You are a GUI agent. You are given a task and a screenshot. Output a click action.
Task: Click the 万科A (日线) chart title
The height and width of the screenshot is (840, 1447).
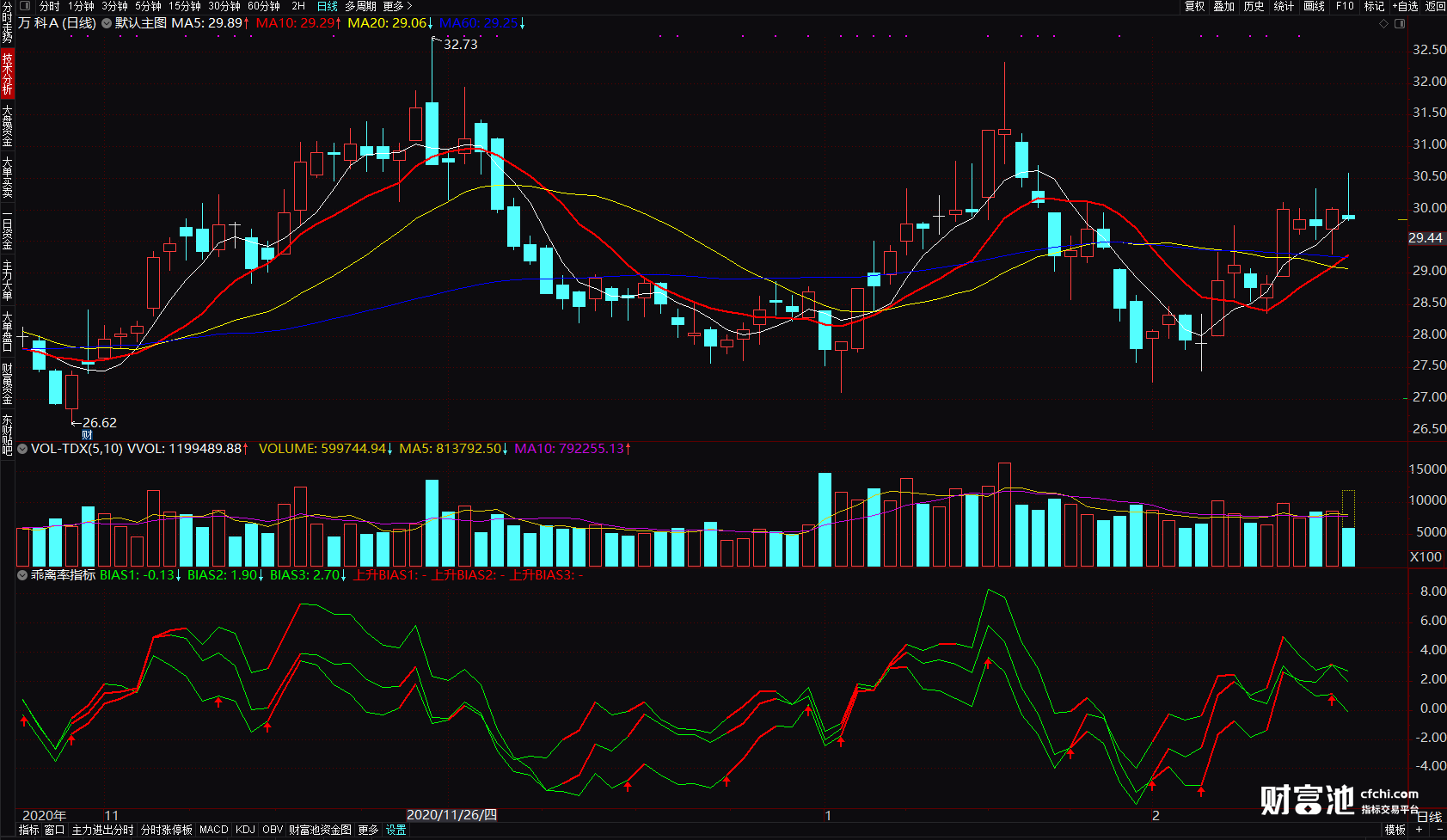click(x=57, y=23)
